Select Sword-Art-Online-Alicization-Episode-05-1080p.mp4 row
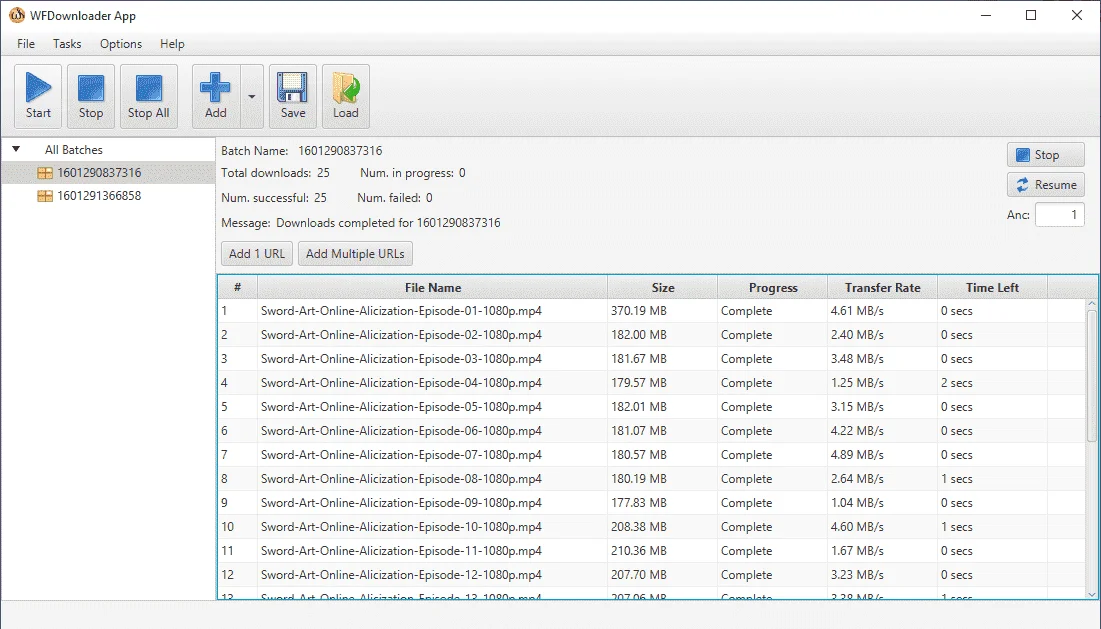Screen dimensions: 1101x629 pos(652,406)
